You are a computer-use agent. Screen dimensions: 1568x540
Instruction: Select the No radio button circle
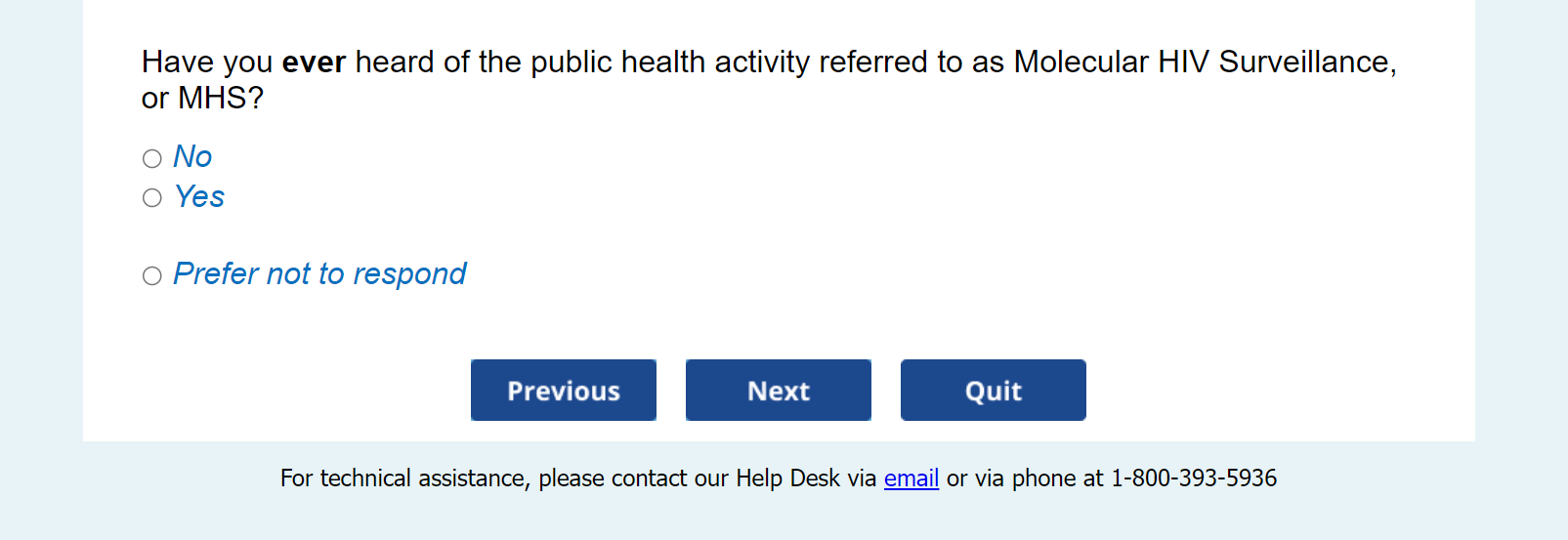tap(152, 158)
